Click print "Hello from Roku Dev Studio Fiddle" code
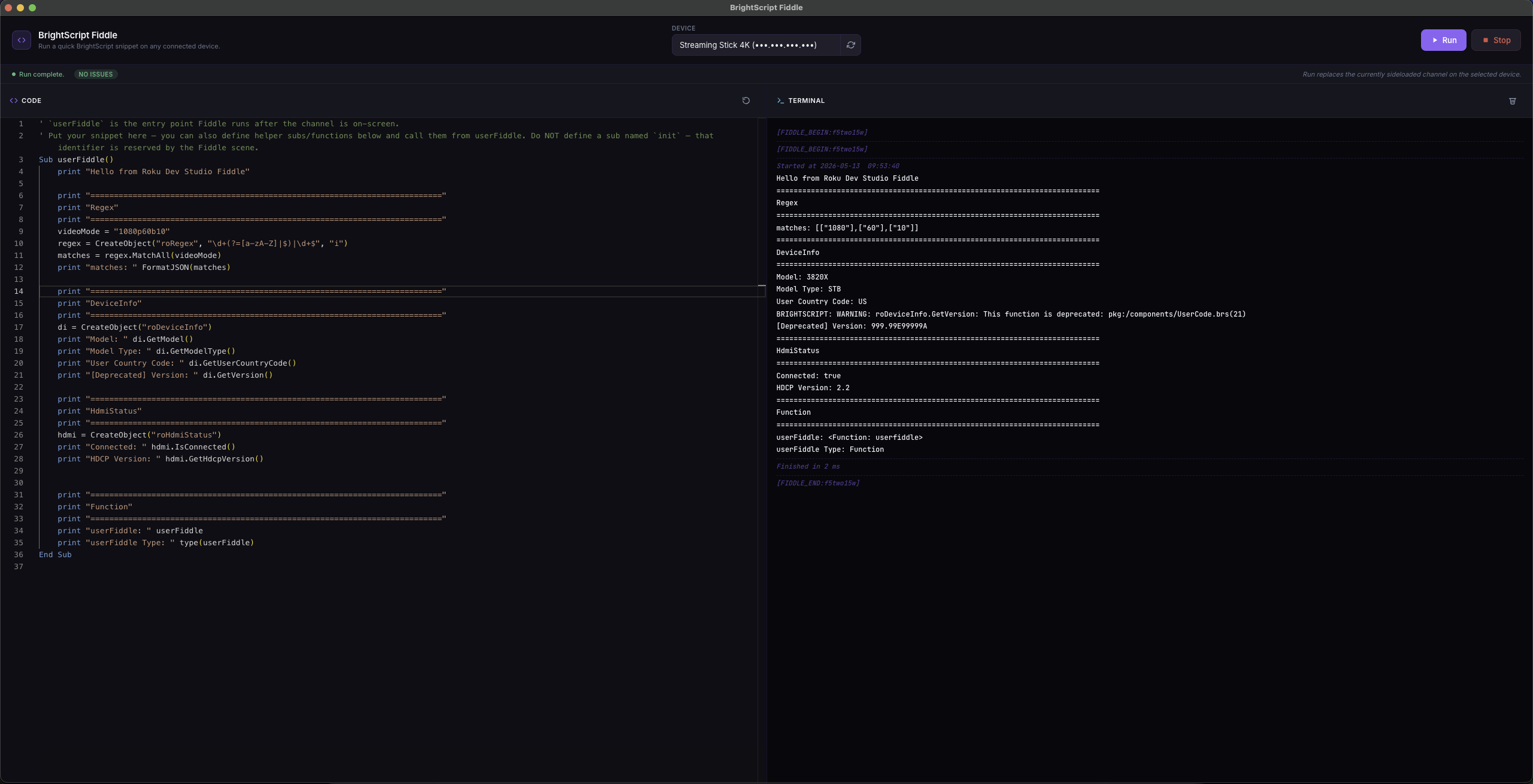 click(153, 172)
